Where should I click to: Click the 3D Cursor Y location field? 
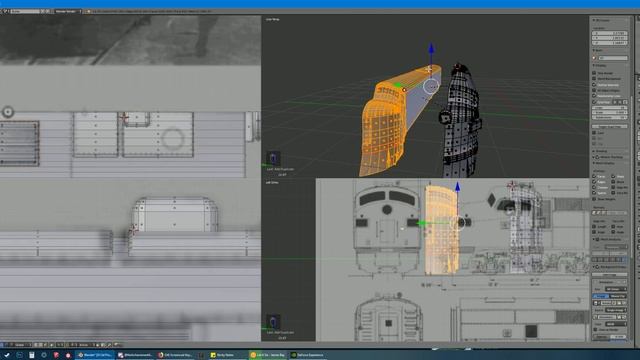click(x=609, y=38)
